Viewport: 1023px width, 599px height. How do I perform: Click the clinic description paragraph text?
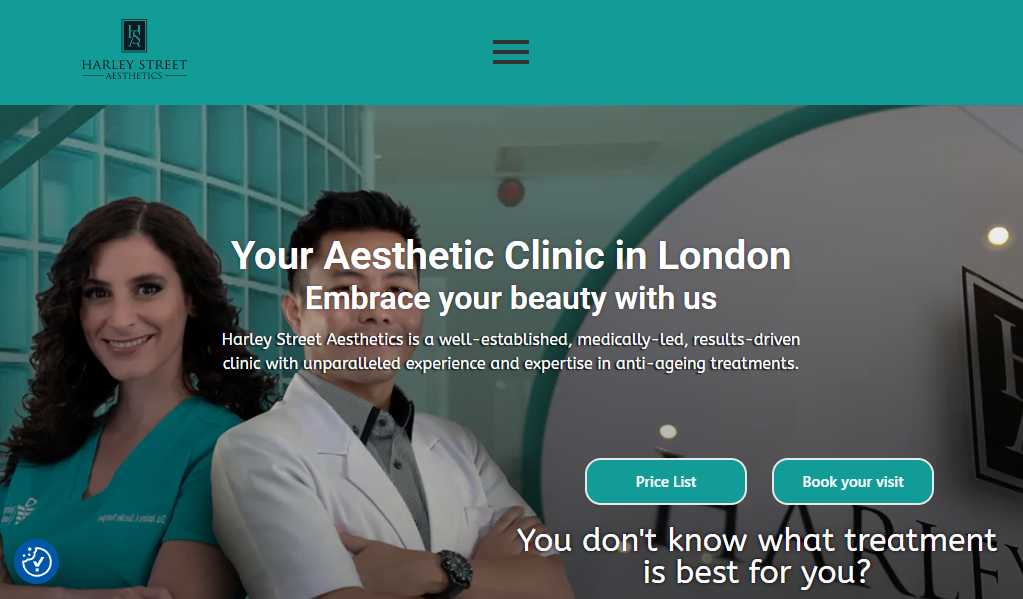click(x=511, y=351)
